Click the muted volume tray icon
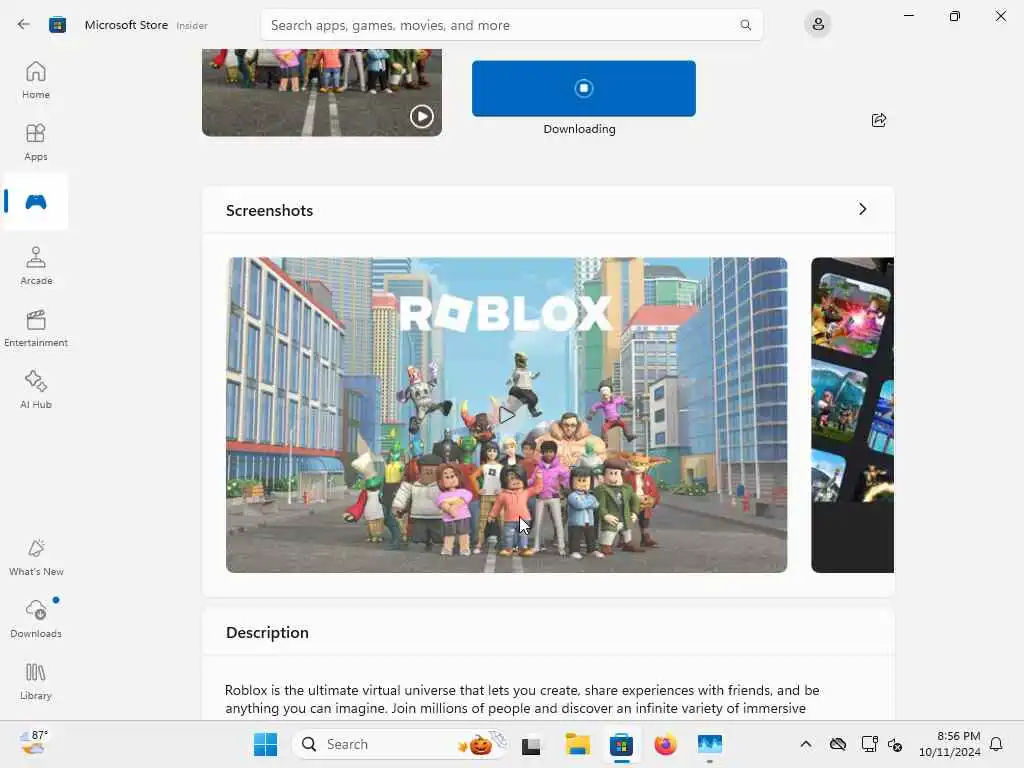 pos(895,744)
